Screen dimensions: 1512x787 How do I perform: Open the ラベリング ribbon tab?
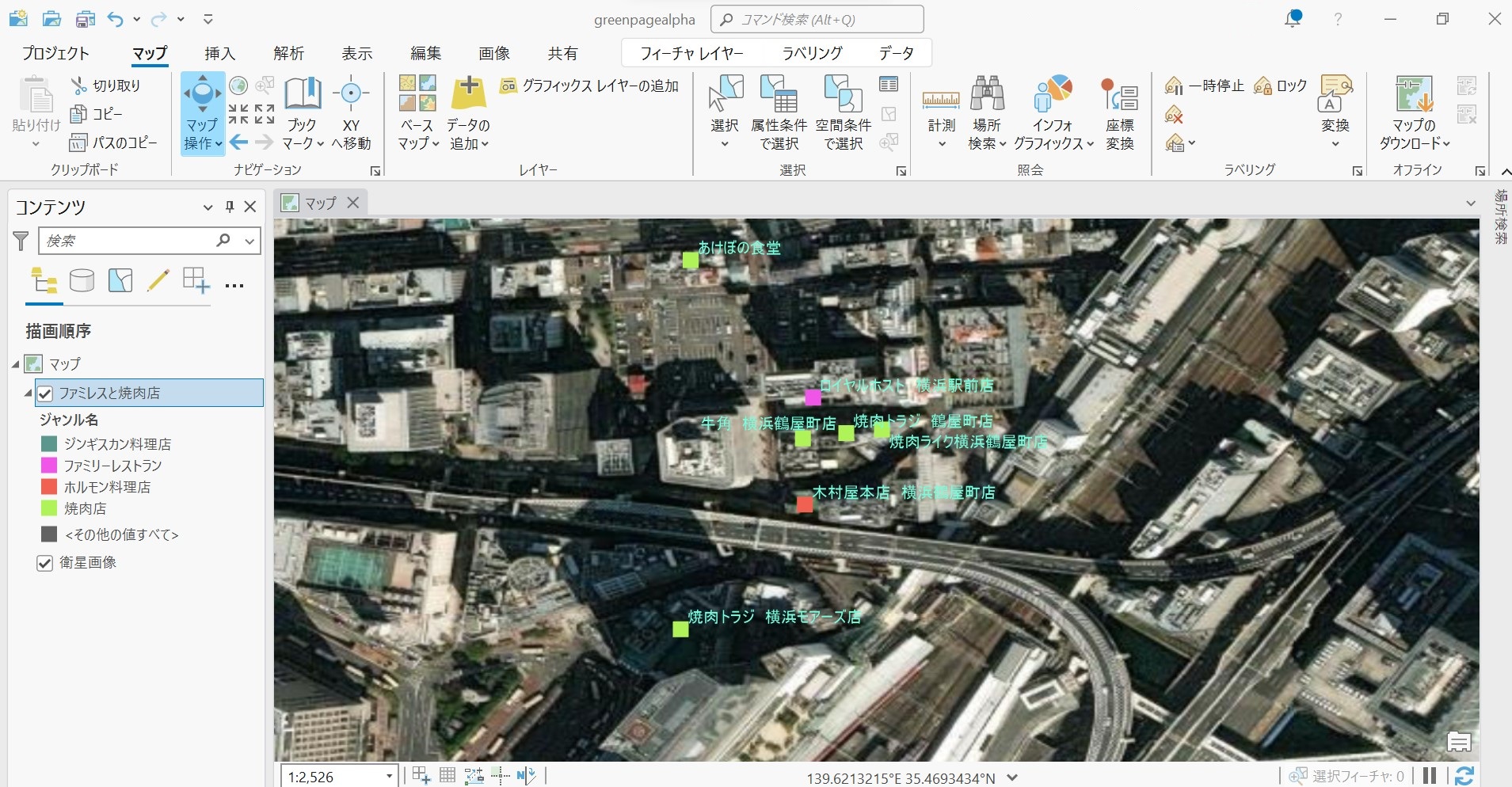pos(812,53)
